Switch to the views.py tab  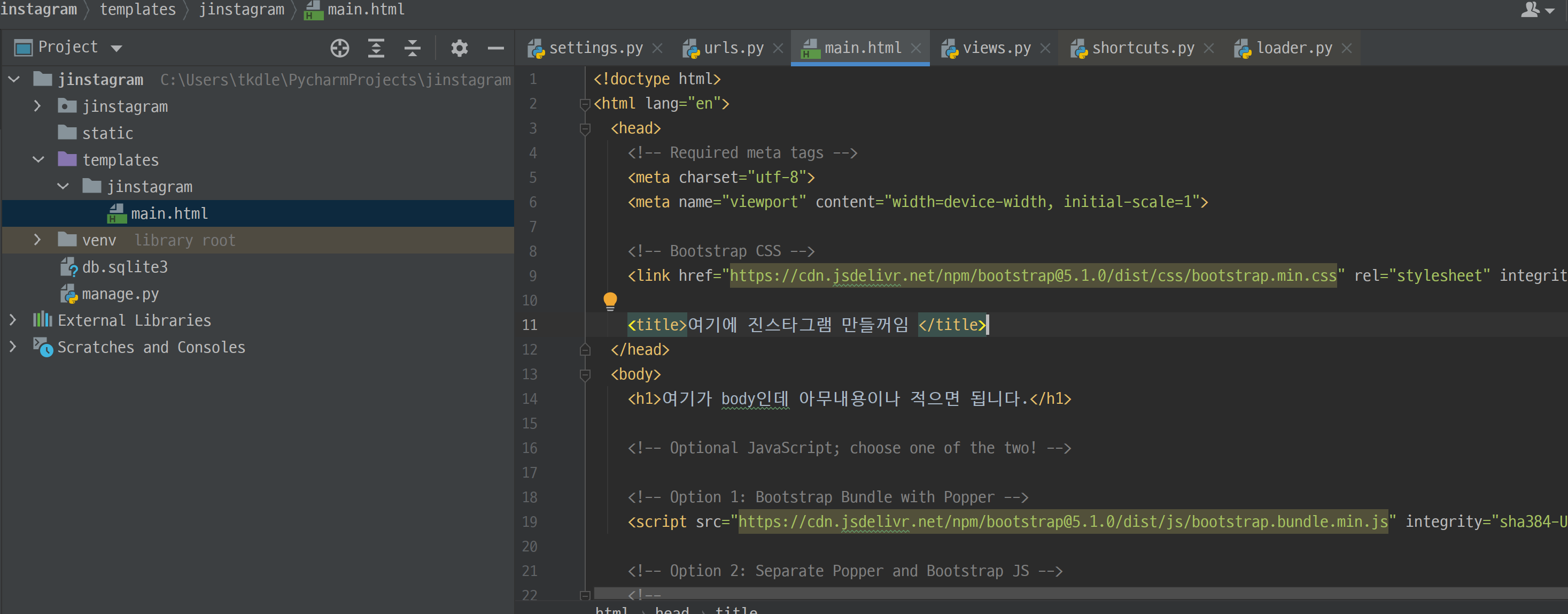click(x=996, y=48)
